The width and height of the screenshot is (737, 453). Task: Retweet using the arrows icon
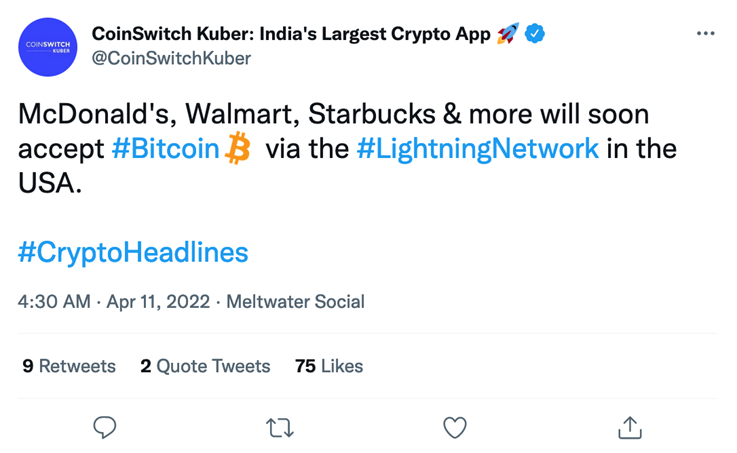pyautogui.click(x=280, y=428)
